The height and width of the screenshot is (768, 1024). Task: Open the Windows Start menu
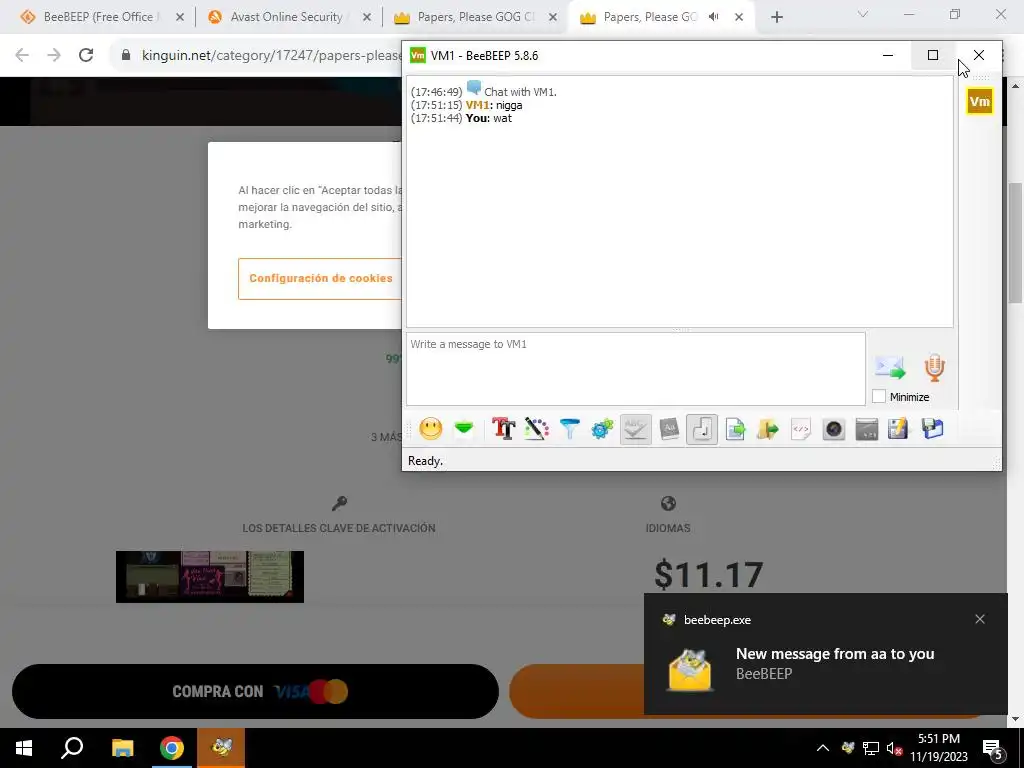(24, 748)
